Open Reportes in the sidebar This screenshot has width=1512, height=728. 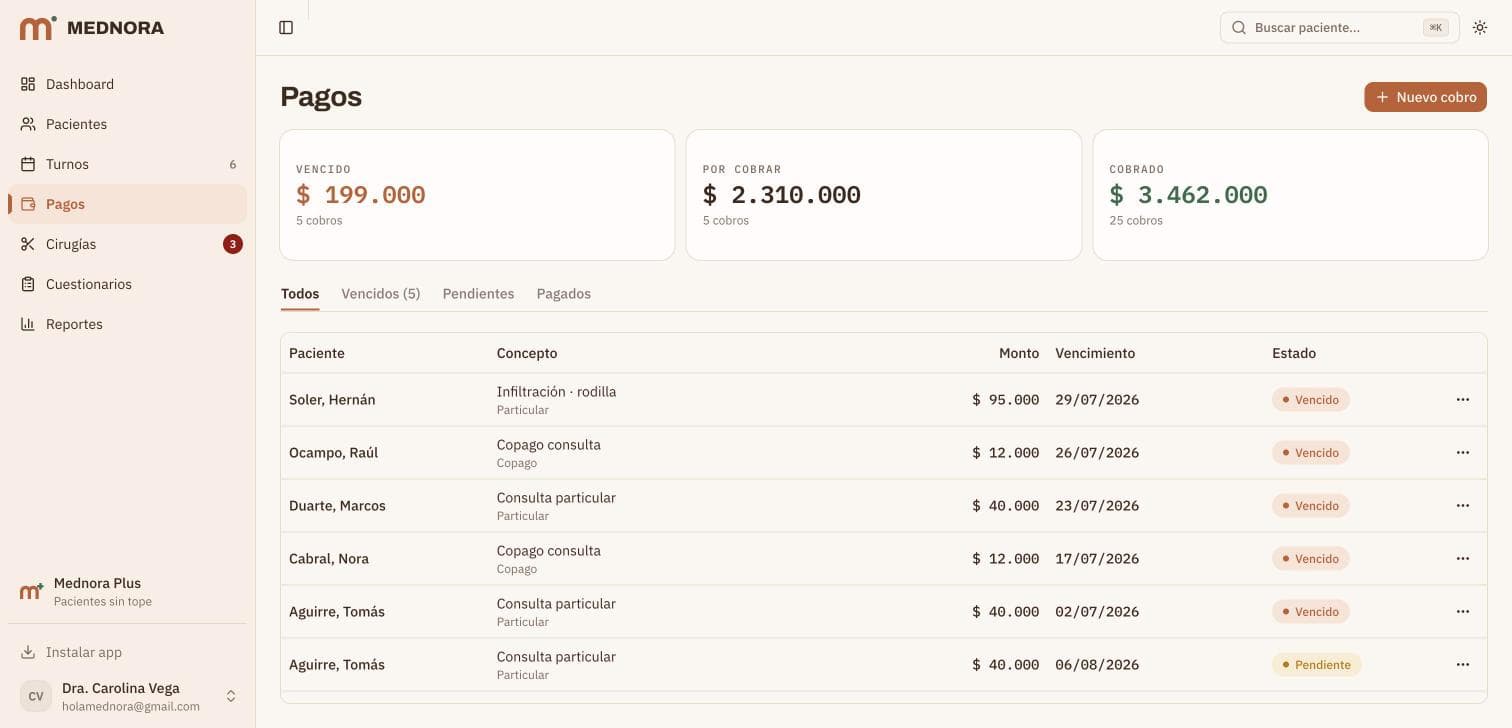(x=127, y=324)
